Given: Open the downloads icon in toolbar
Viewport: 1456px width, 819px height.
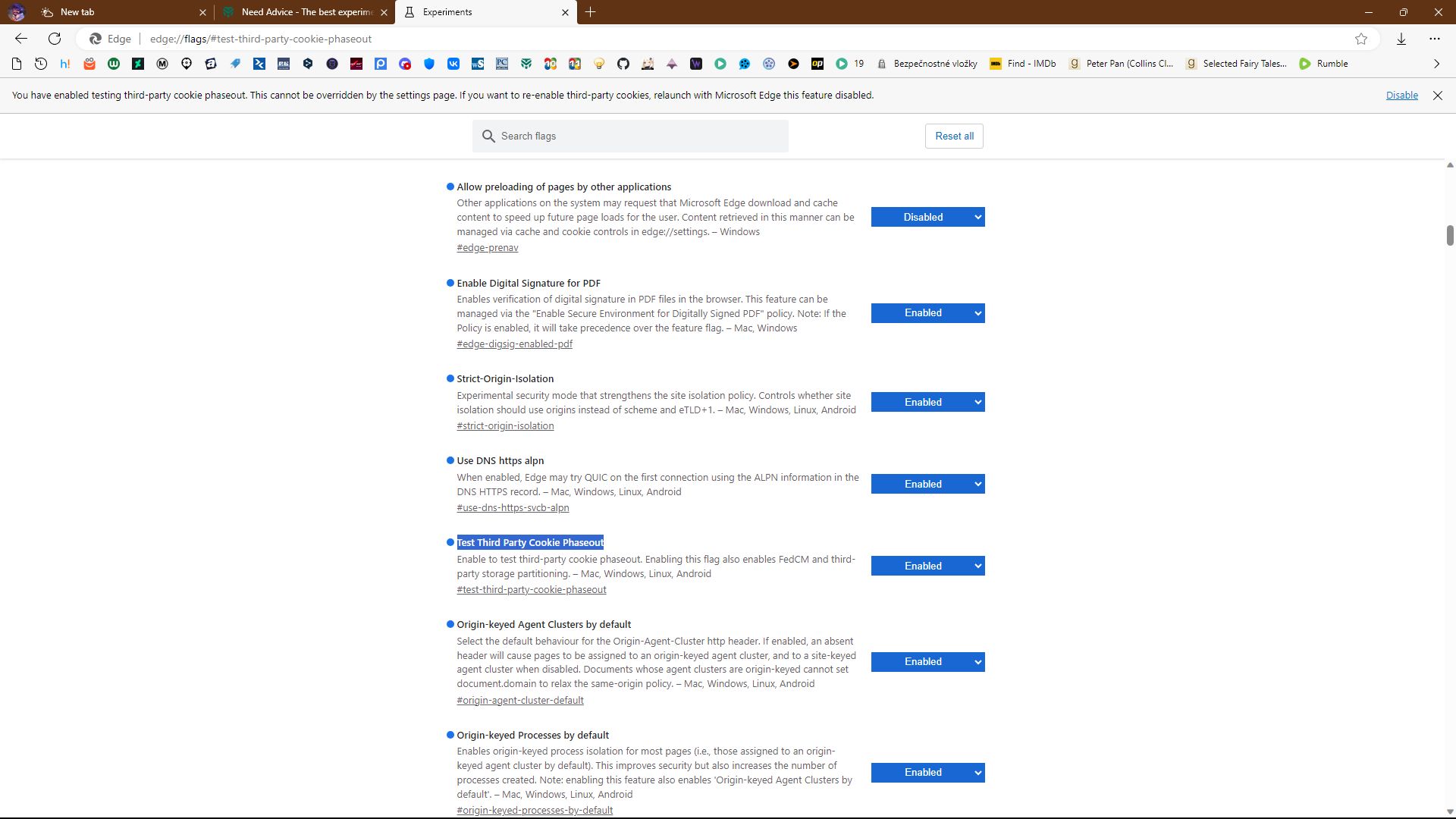Looking at the screenshot, I should click(x=1401, y=39).
